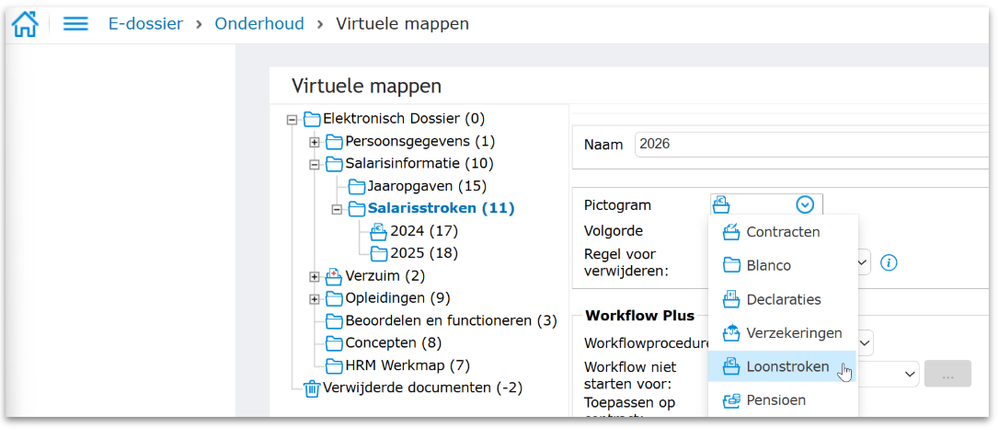This screenshot has width=999, height=430.
Task: Click into the Naam input field
Action: click(810, 144)
